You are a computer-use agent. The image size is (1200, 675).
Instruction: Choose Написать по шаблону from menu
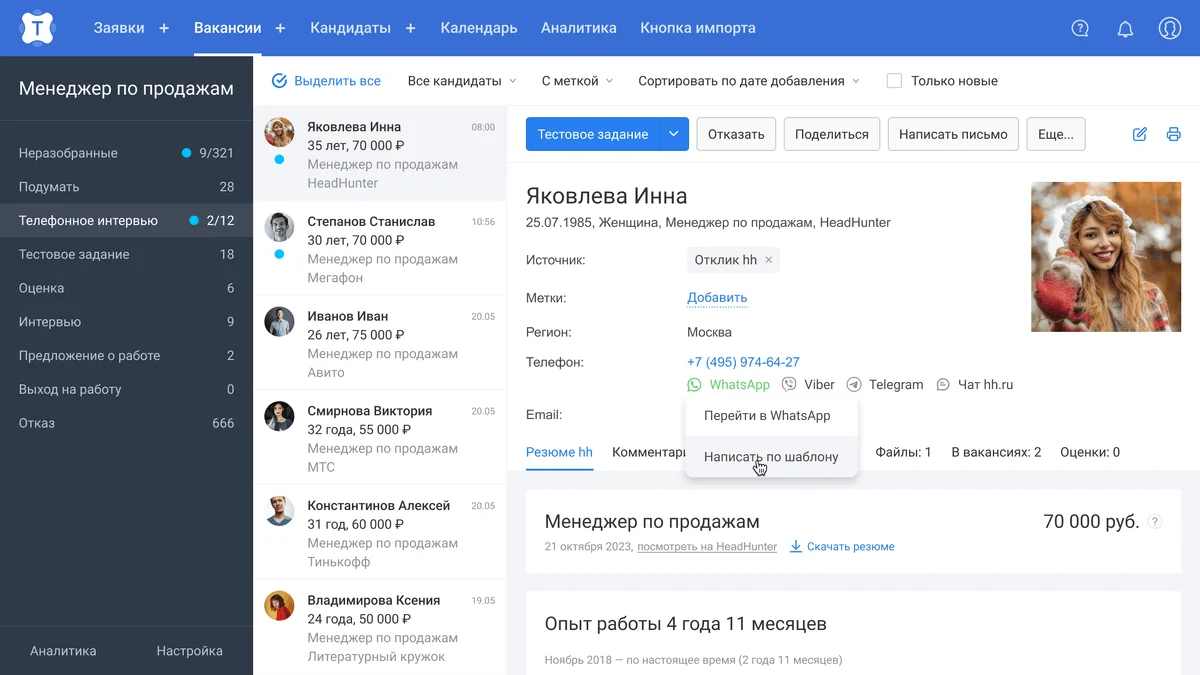click(x=770, y=457)
